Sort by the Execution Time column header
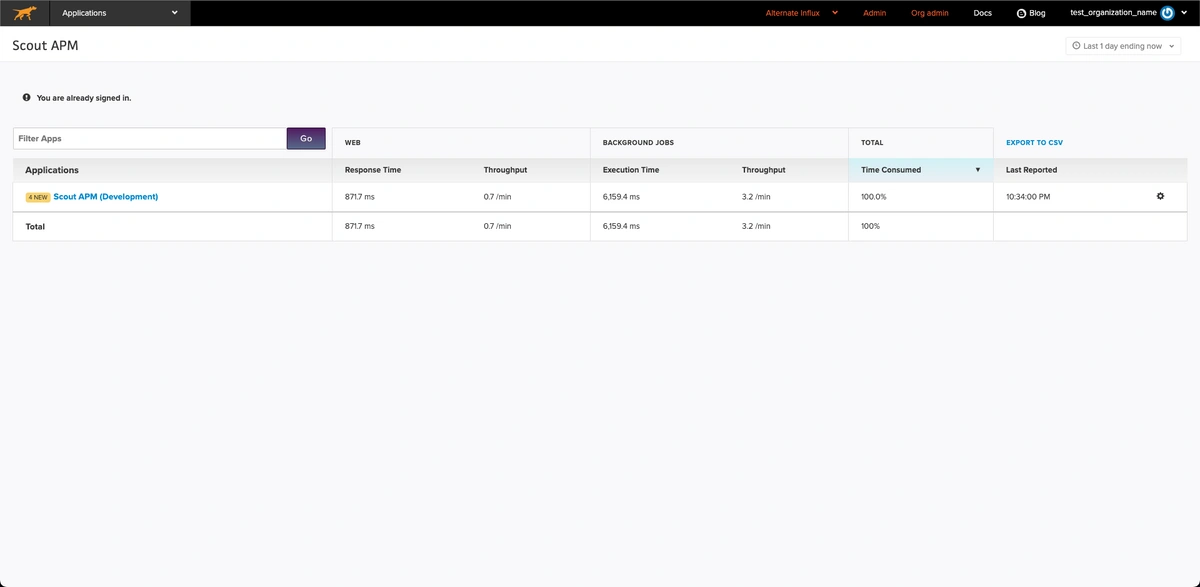The width and height of the screenshot is (1200, 587). (x=631, y=170)
